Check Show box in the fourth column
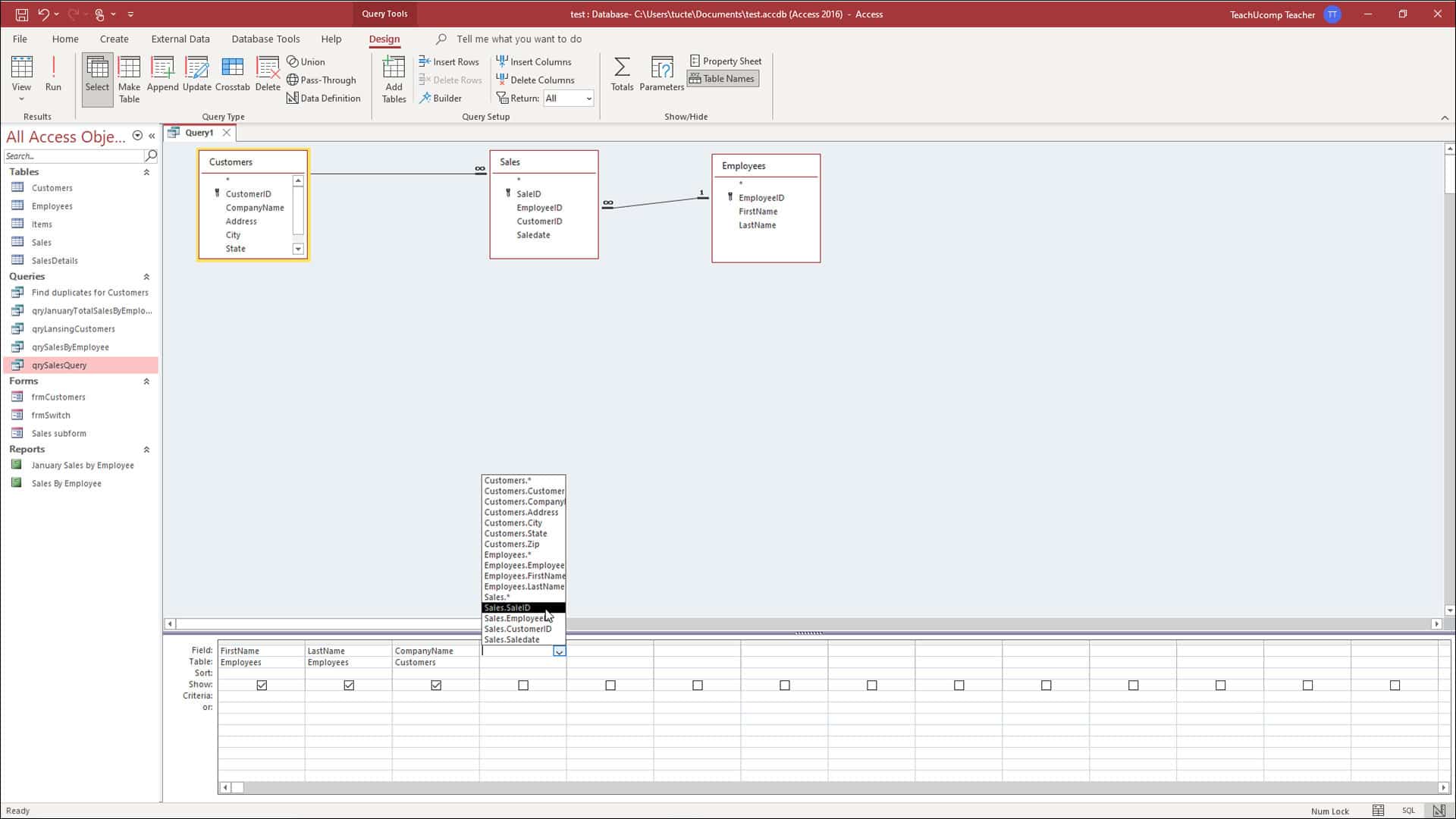 [x=523, y=685]
